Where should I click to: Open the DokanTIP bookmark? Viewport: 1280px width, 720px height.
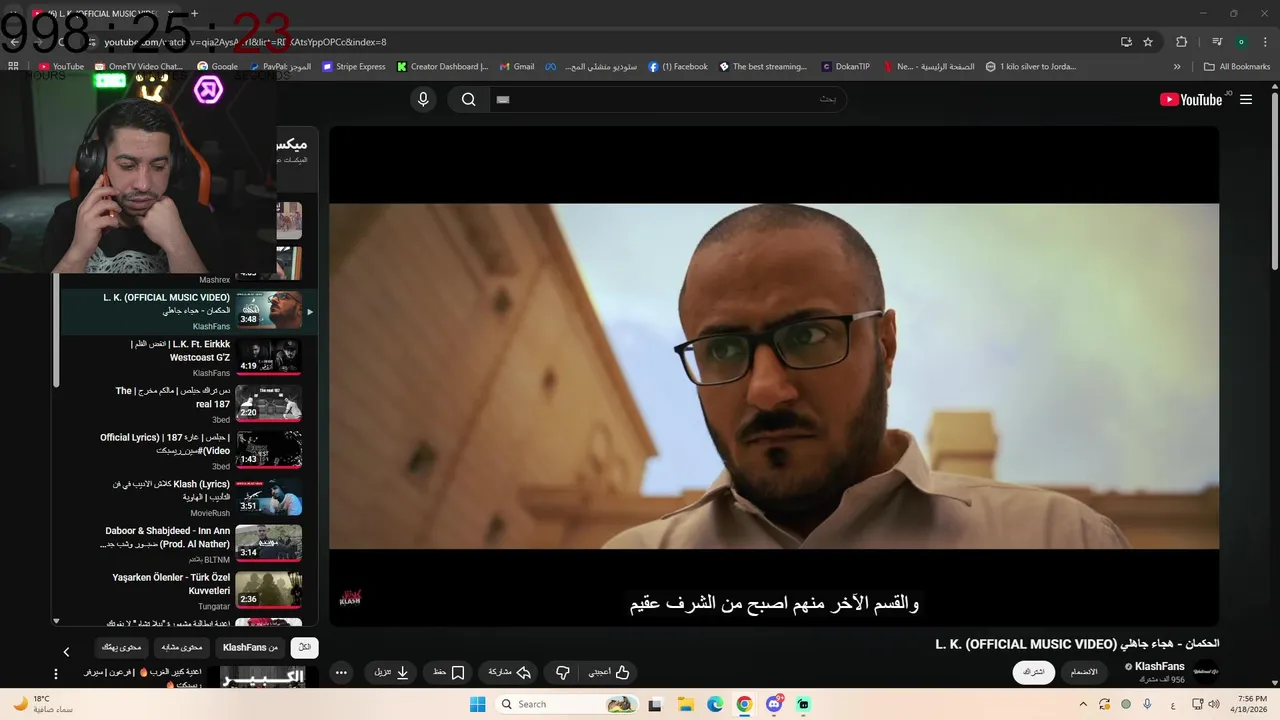pyautogui.click(x=846, y=67)
